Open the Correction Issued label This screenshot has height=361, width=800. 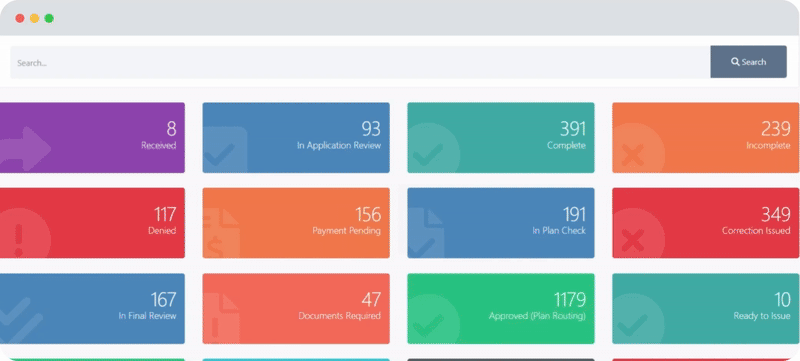756,230
